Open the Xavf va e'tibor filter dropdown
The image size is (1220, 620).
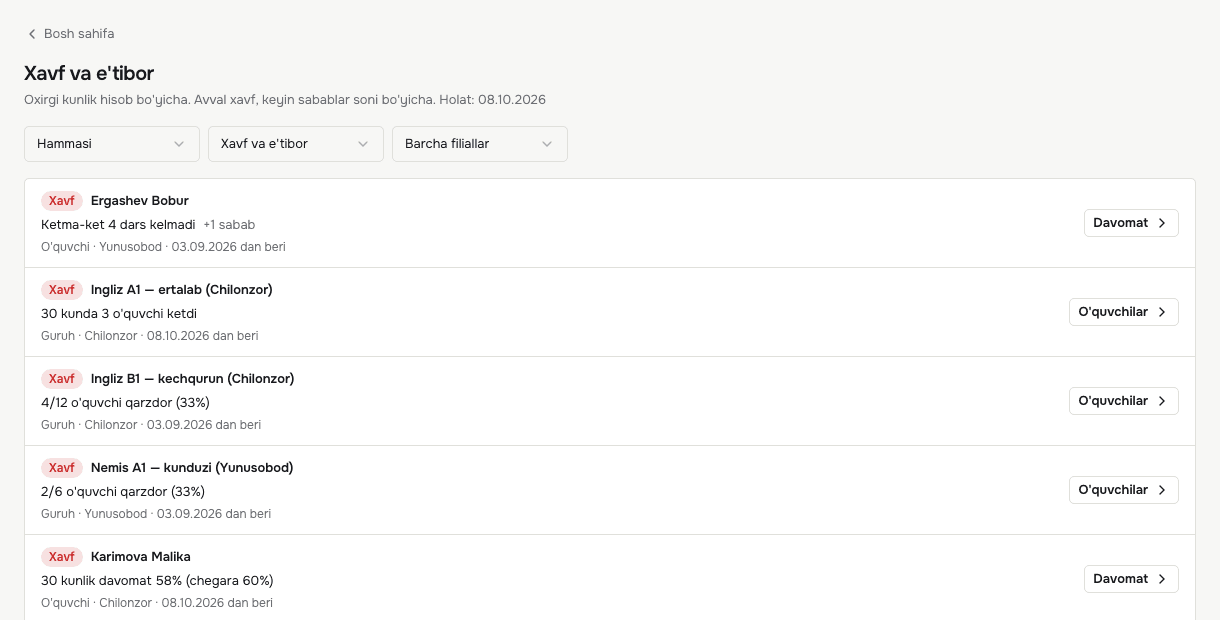coord(296,144)
